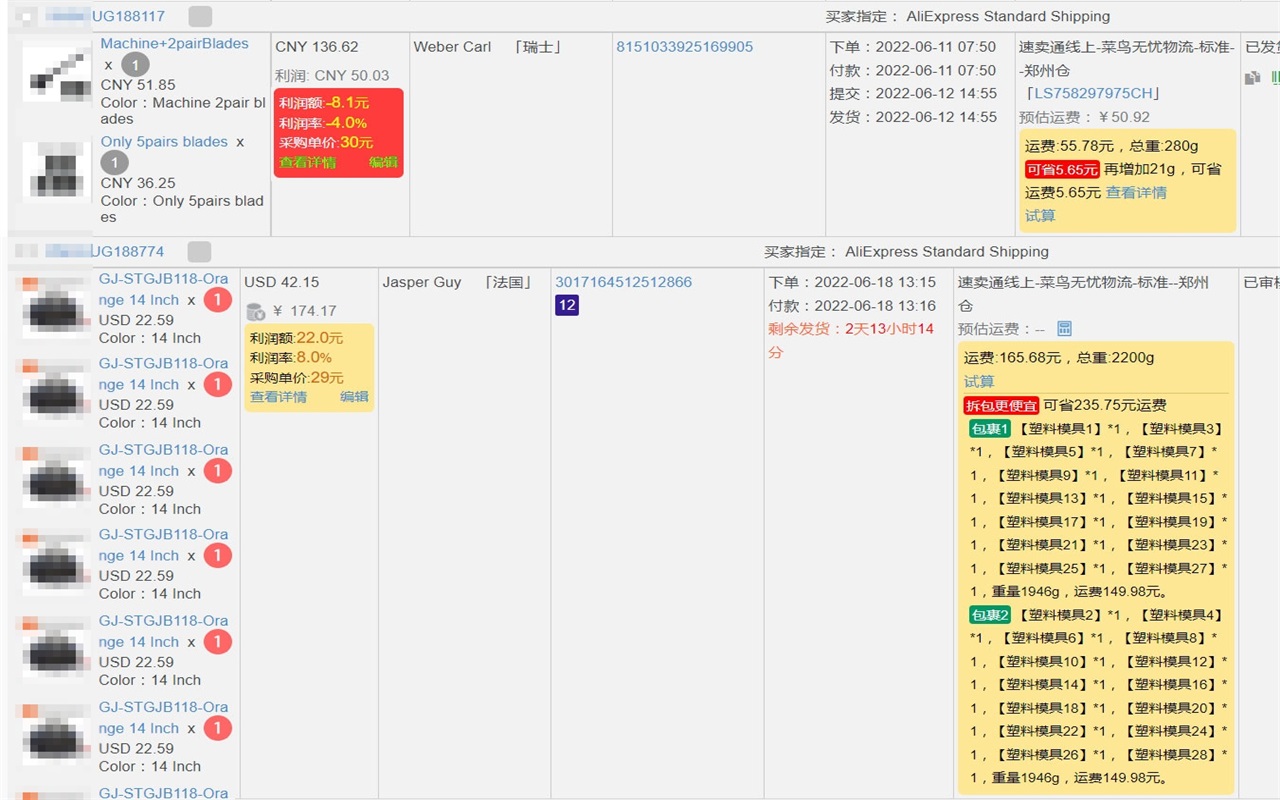Image resolution: width=1280 pixels, height=800 pixels.
Task: Click the coin icon next to ¥ 174.17
Action: [255, 311]
